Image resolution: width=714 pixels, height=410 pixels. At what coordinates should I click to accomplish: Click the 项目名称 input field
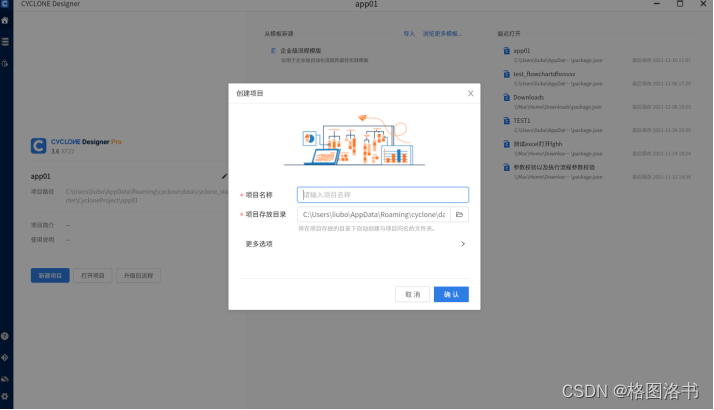tap(383, 195)
